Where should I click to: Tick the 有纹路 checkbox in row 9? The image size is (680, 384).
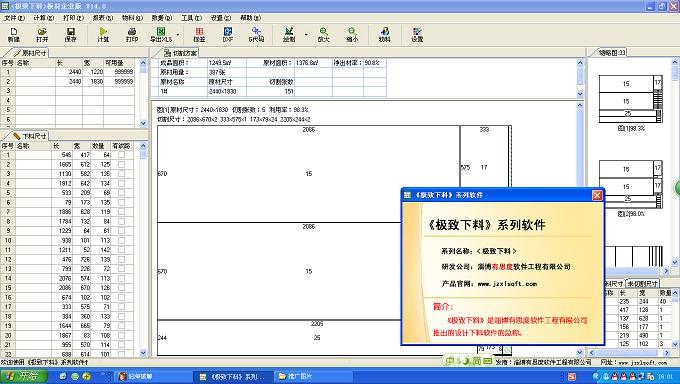[x=121, y=231]
